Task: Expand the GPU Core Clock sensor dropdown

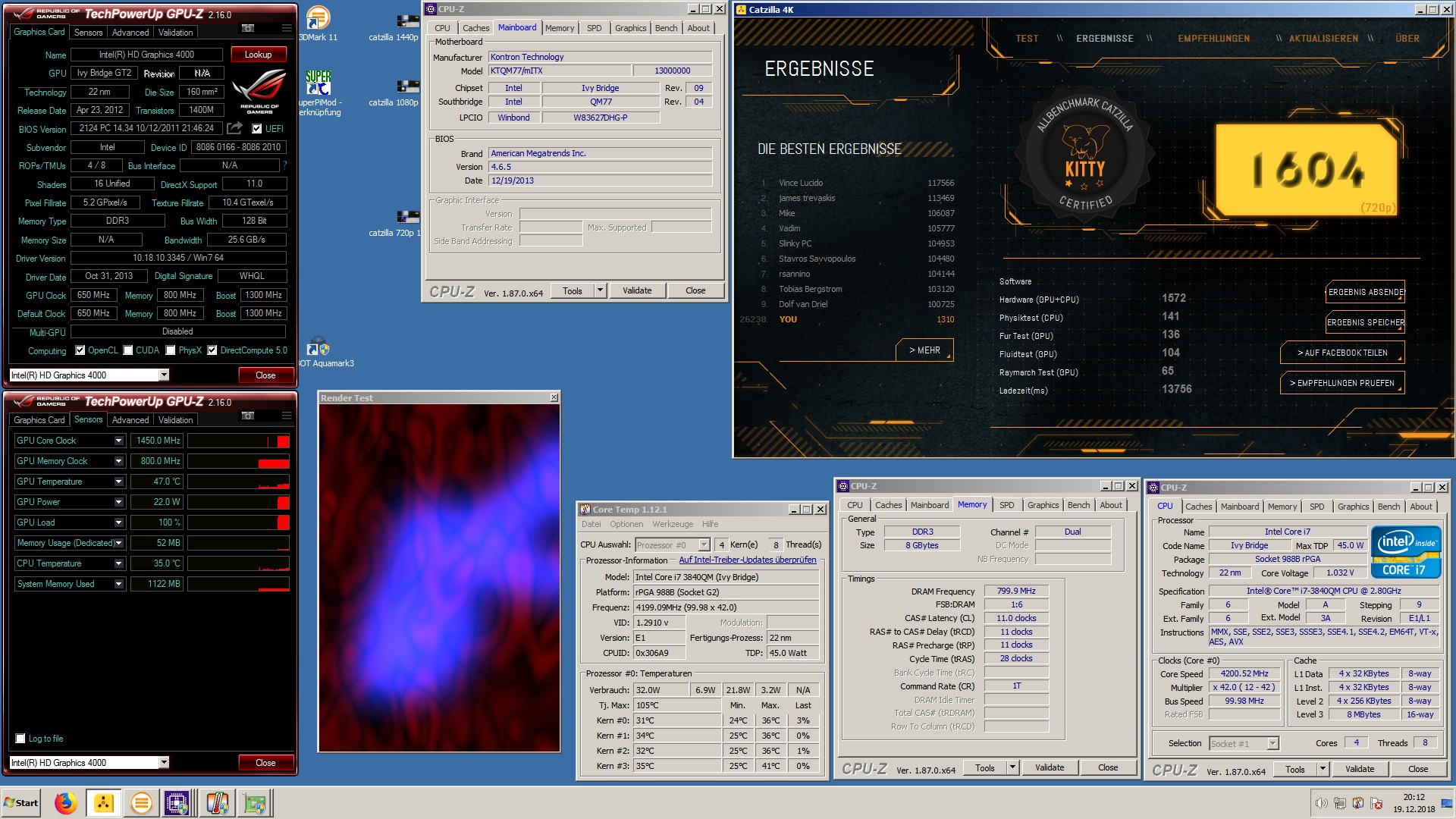Action: coord(119,441)
